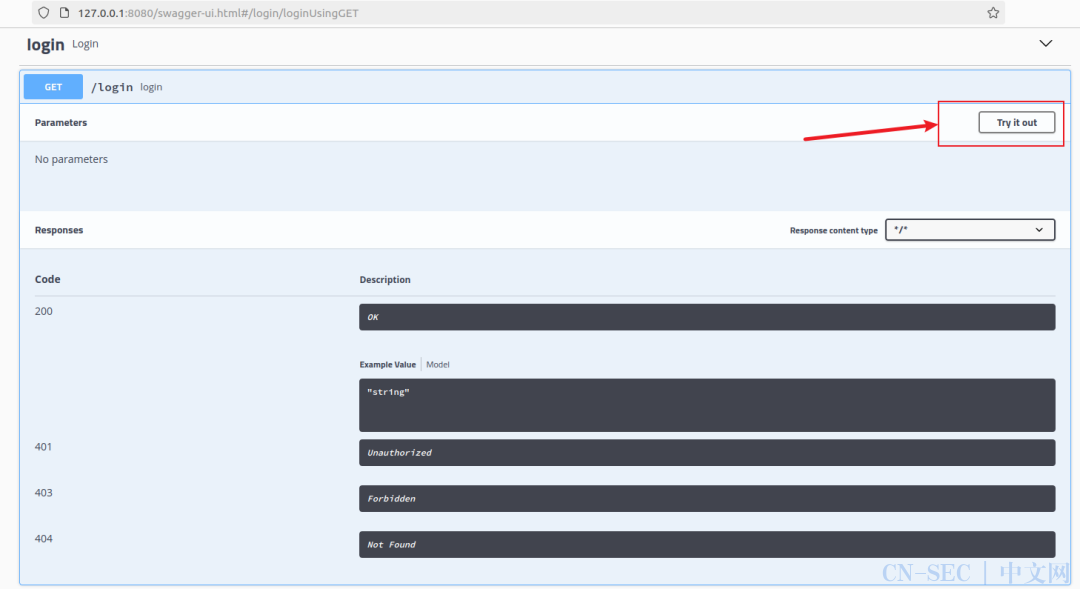
Task: Click the Forbidden description box
Action: pos(707,498)
